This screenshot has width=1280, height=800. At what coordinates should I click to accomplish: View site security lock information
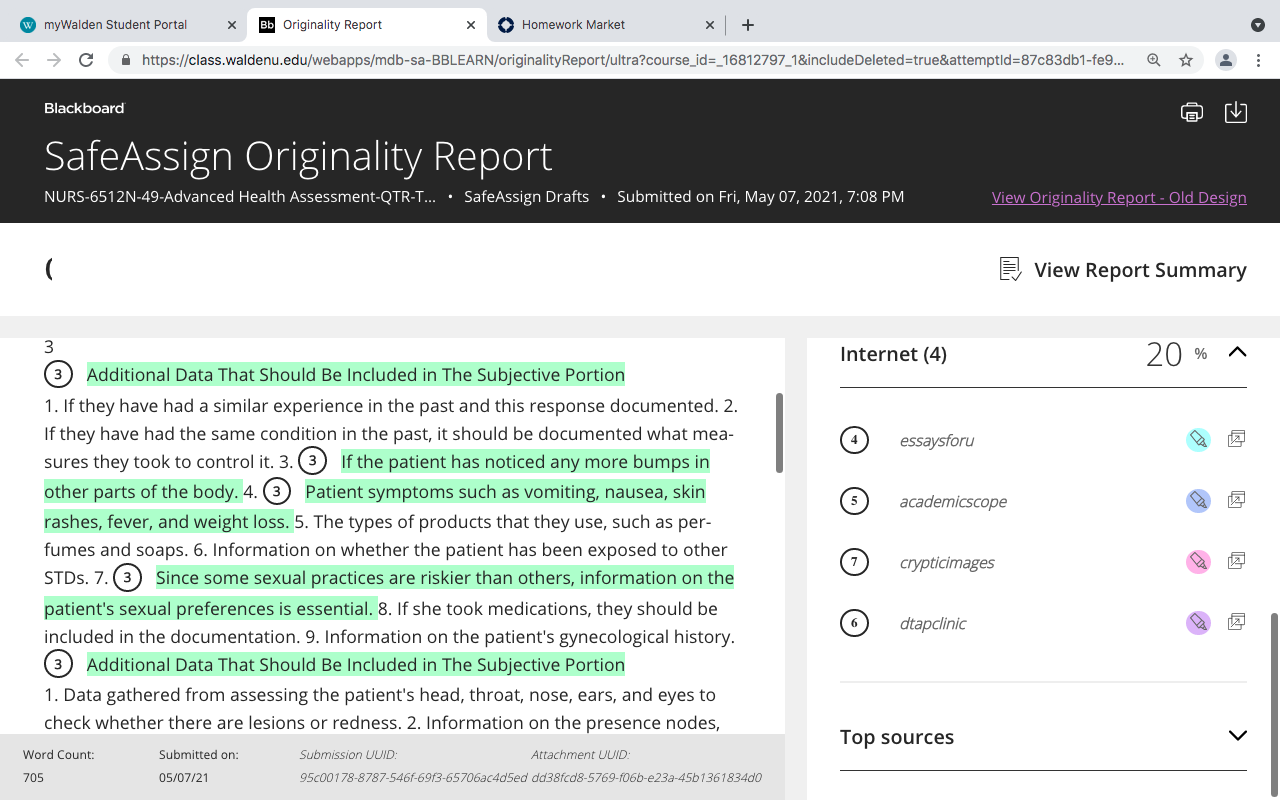126,60
